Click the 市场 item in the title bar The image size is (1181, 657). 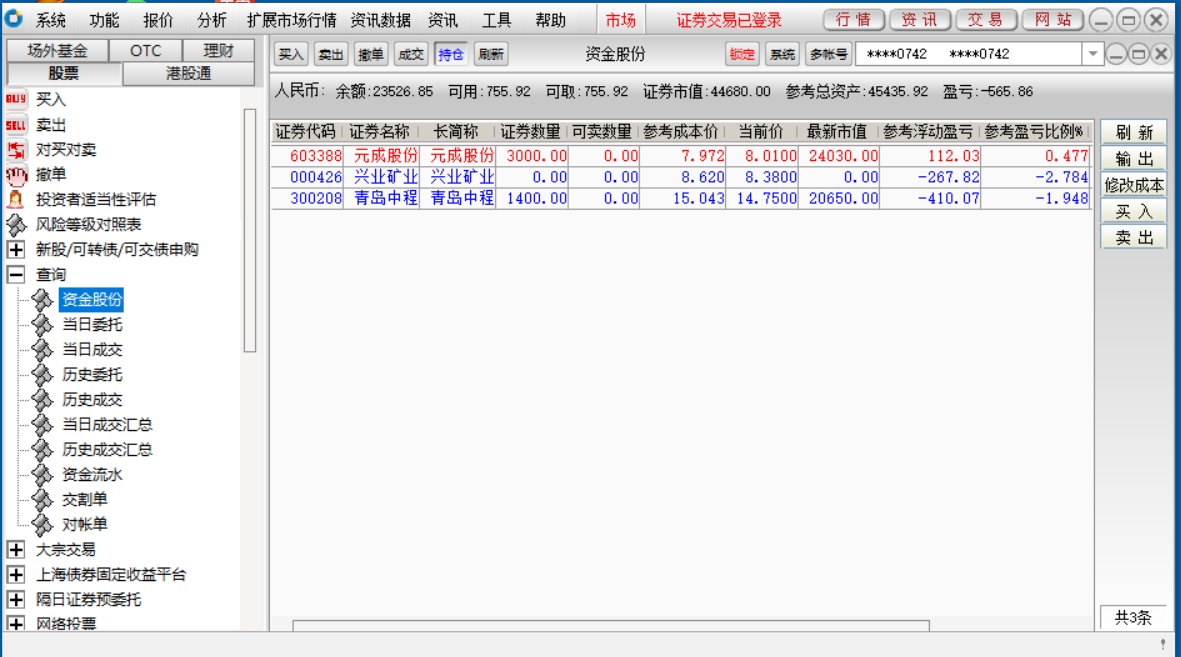click(621, 20)
